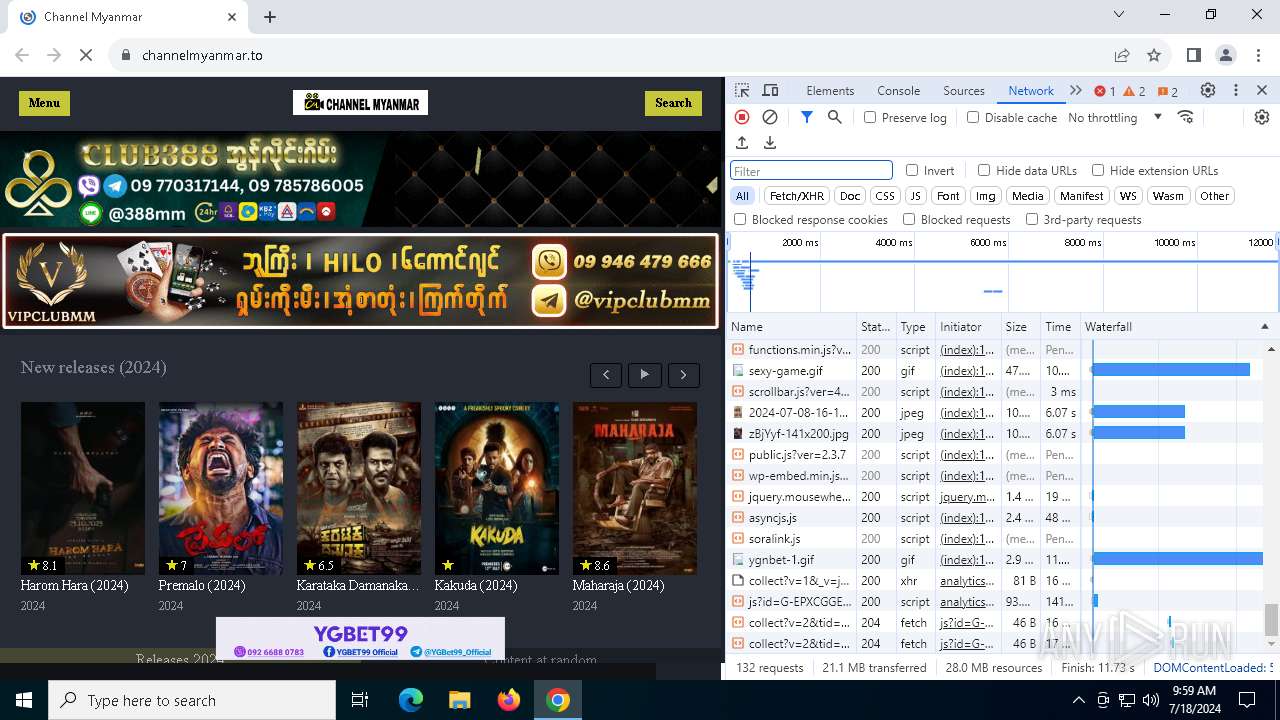Switch to the Console tab
The height and width of the screenshot is (720, 1280).
coord(898,90)
